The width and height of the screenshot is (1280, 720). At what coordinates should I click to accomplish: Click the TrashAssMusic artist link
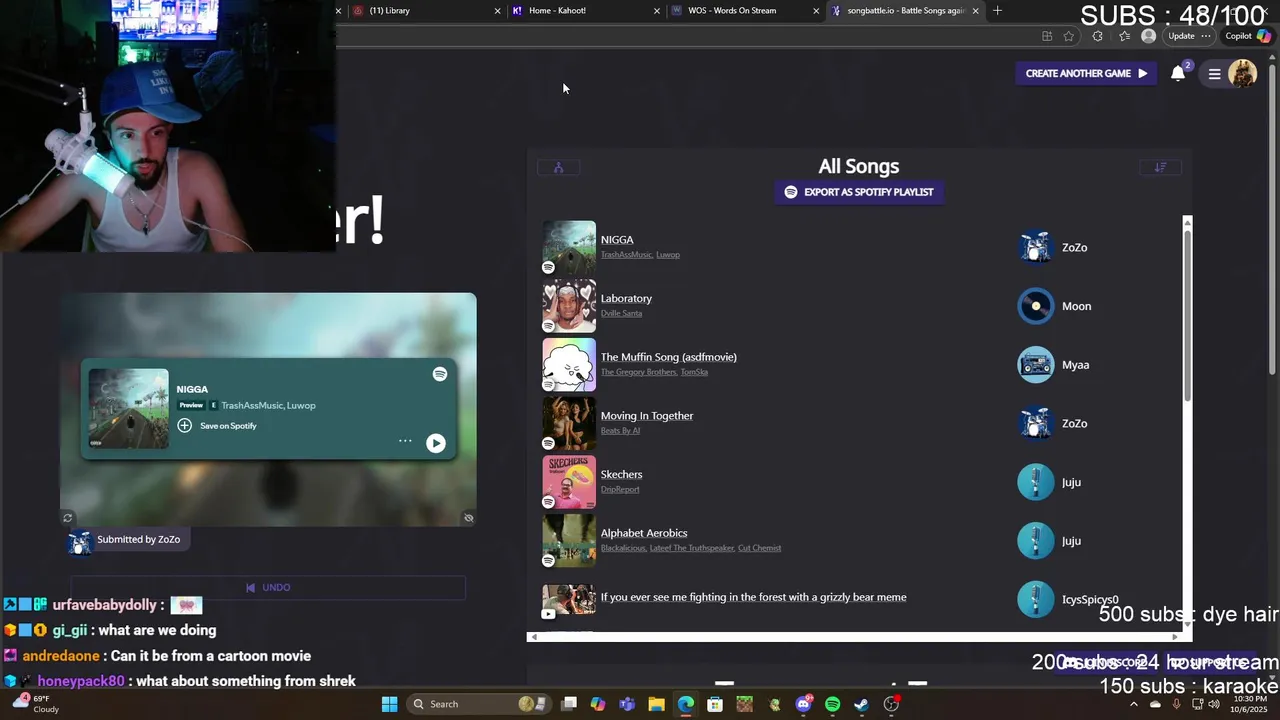coord(626,255)
